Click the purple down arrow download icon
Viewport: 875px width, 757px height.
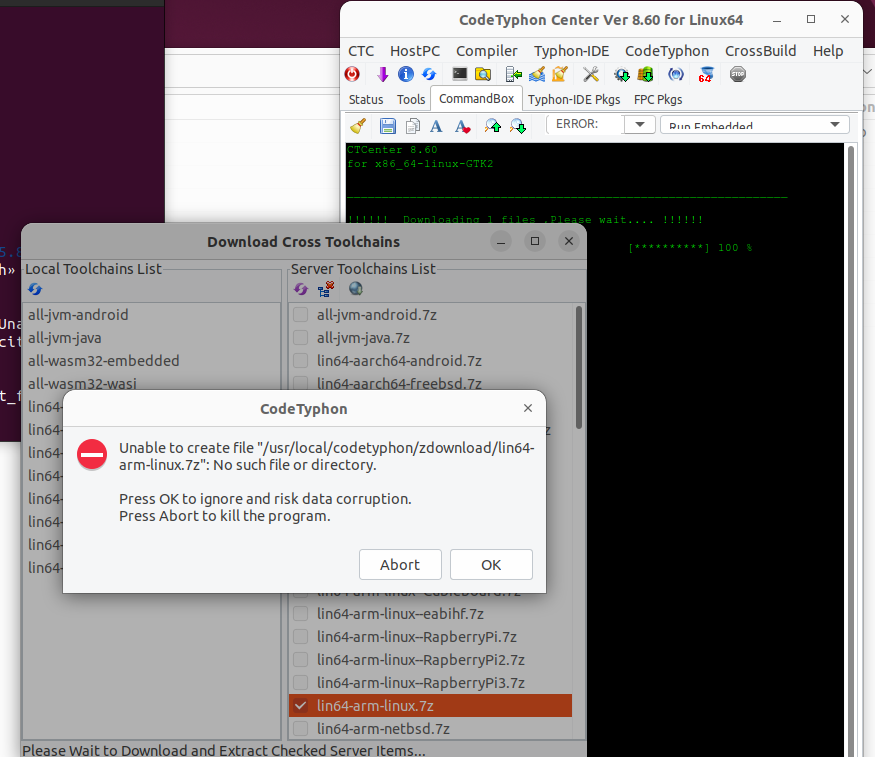click(382, 74)
